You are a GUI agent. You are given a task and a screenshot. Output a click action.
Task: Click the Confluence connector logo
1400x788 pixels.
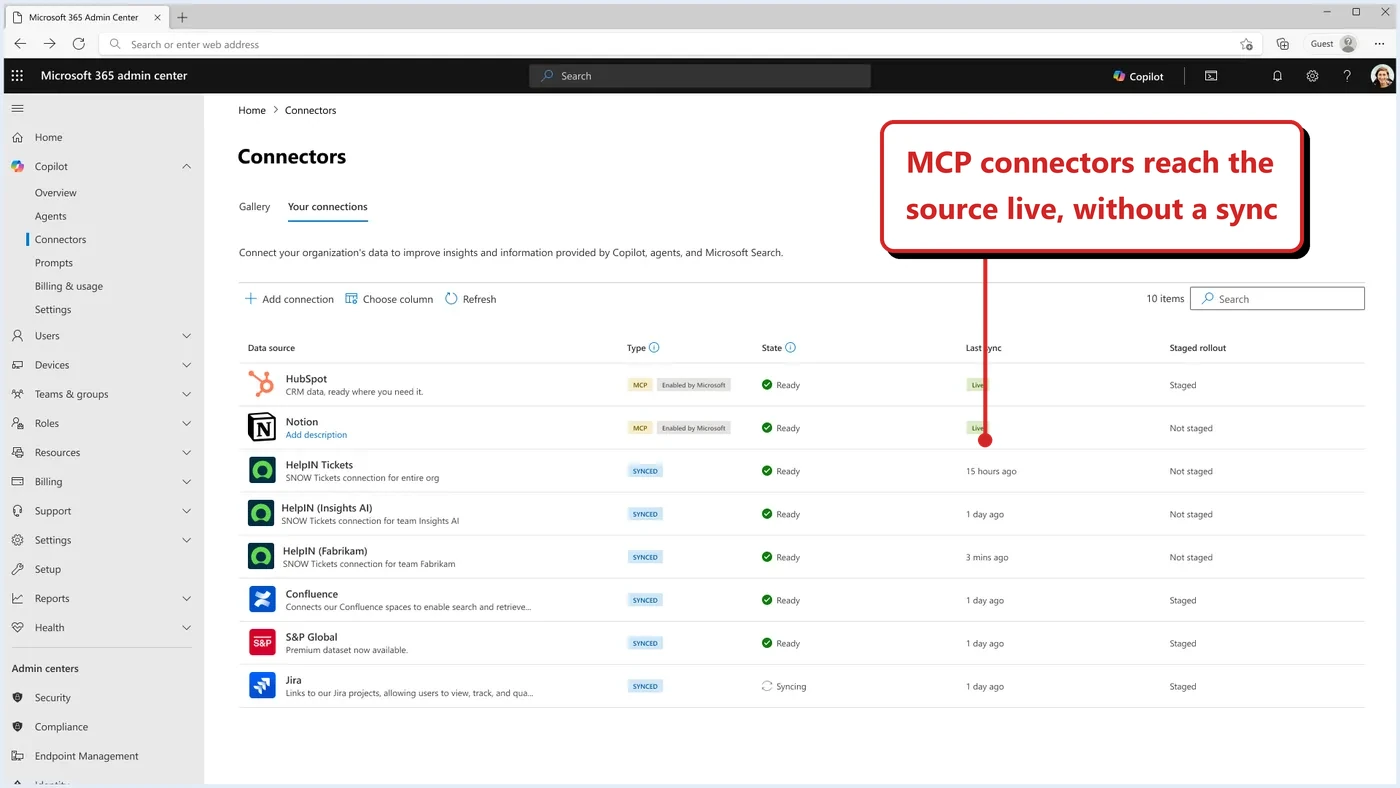click(x=262, y=599)
